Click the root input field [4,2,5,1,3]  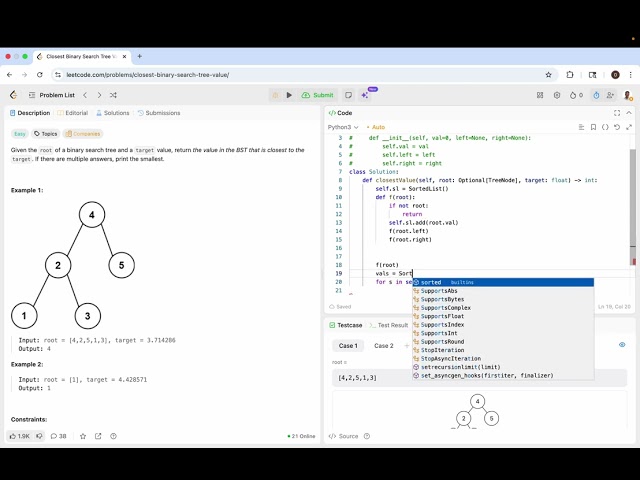[x=480, y=378]
